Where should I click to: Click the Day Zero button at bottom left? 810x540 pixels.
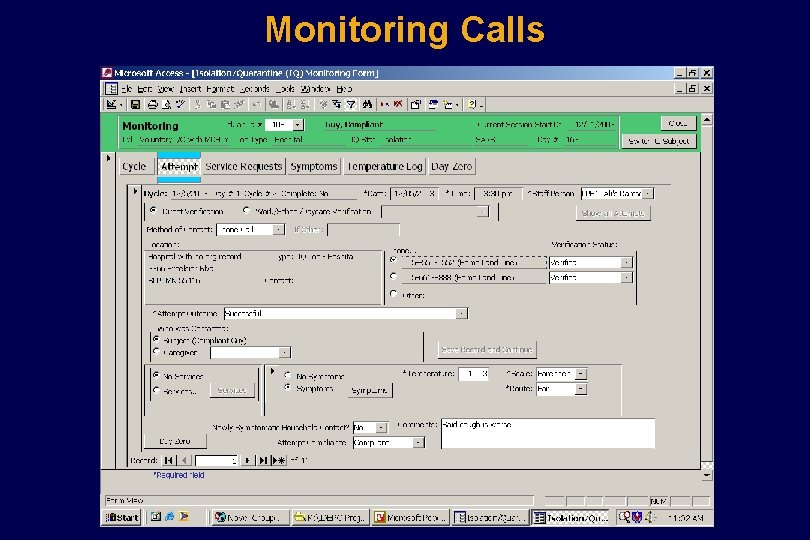click(175, 441)
